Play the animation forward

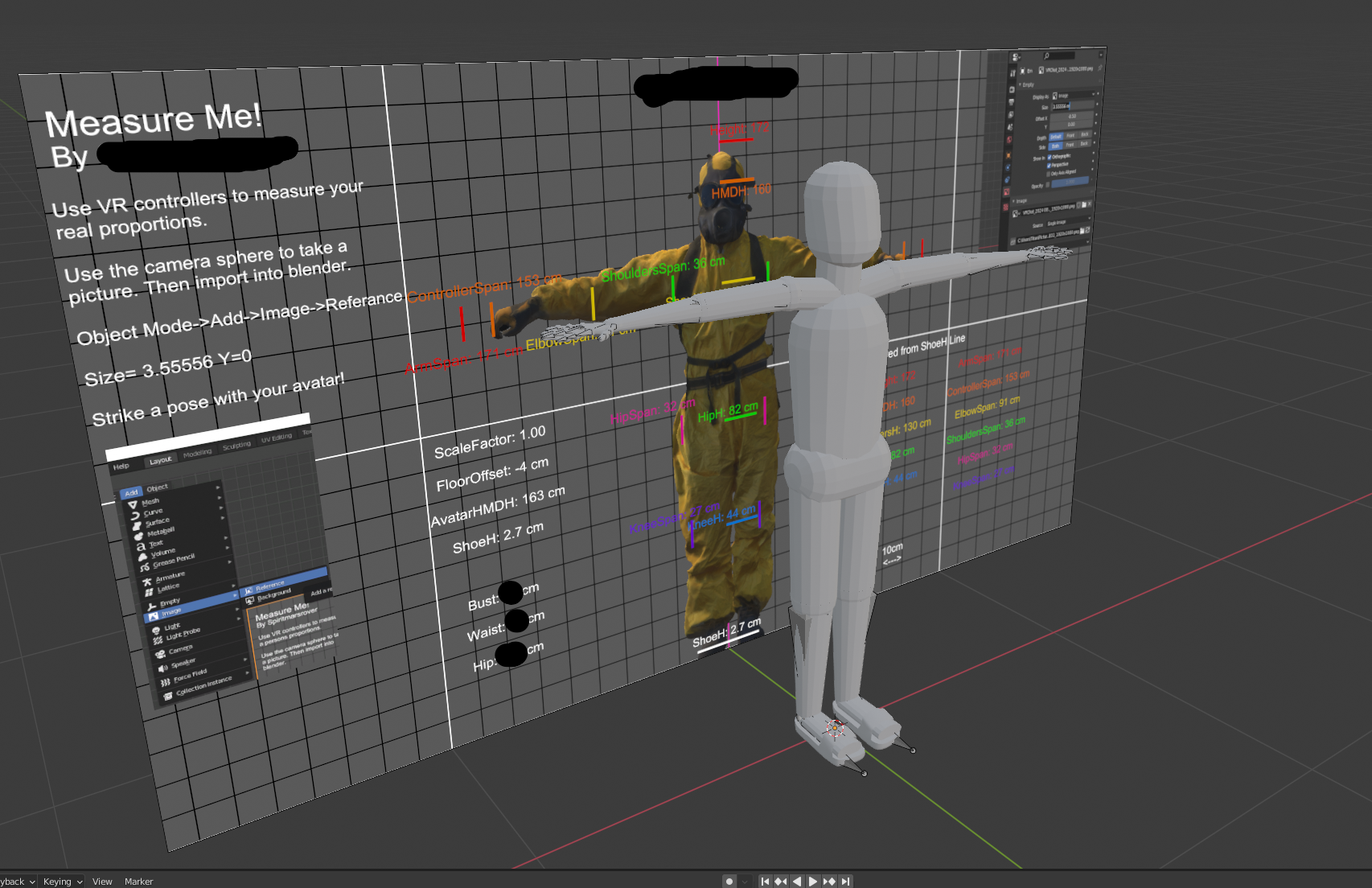(813, 882)
